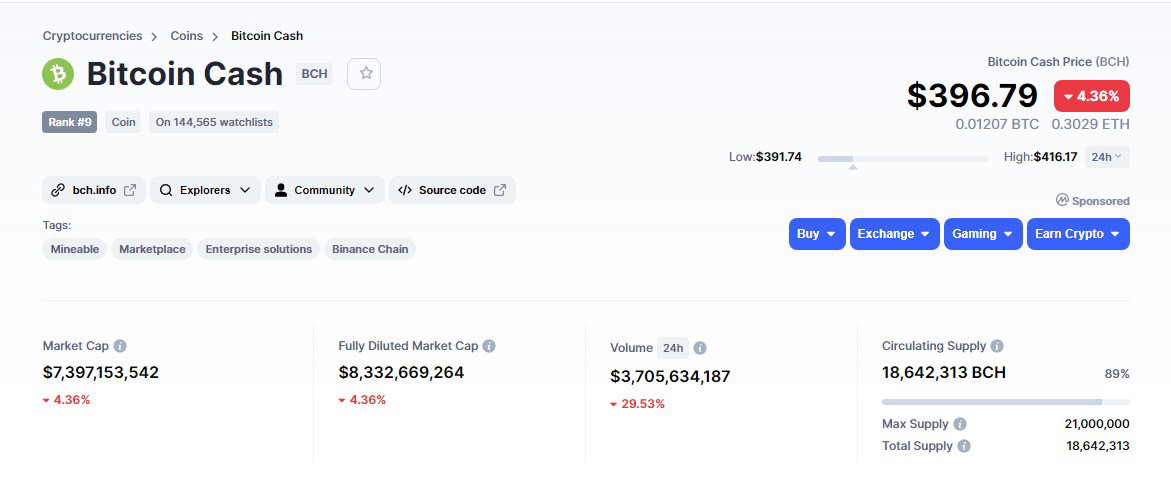Open the Exchange dropdown
This screenshot has height=478, width=1171.
point(895,234)
